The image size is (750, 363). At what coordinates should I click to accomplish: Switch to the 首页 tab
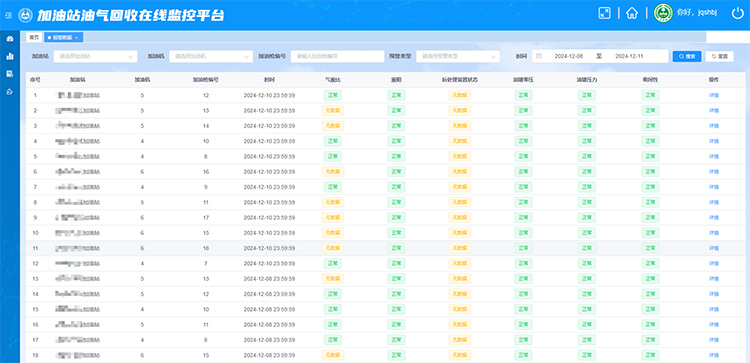click(34, 37)
